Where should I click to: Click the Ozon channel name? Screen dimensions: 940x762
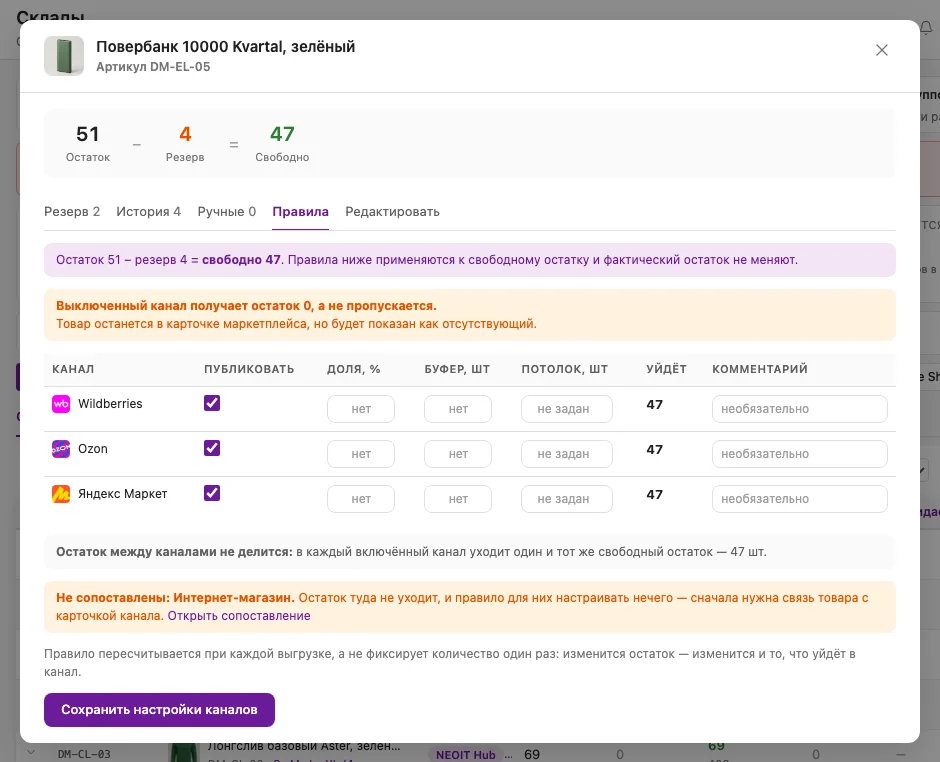click(x=93, y=449)
